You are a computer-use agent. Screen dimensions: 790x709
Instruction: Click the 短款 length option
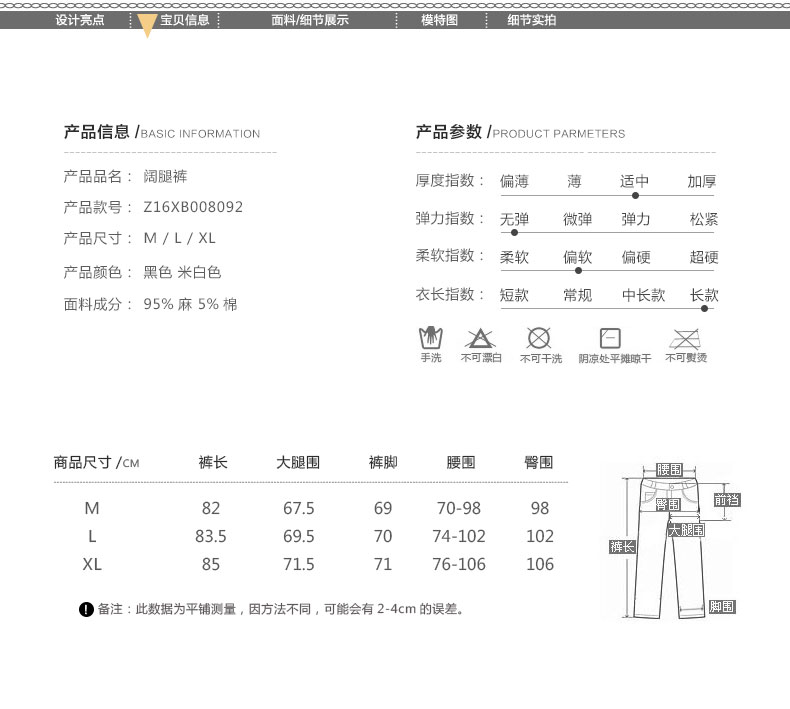514,295
